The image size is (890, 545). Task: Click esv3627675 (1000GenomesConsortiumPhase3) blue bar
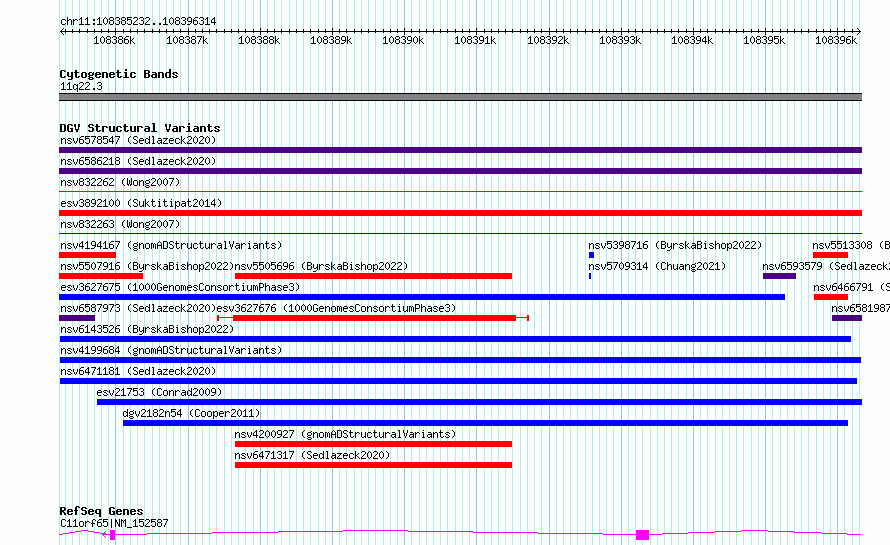click(x=422, y=297)
